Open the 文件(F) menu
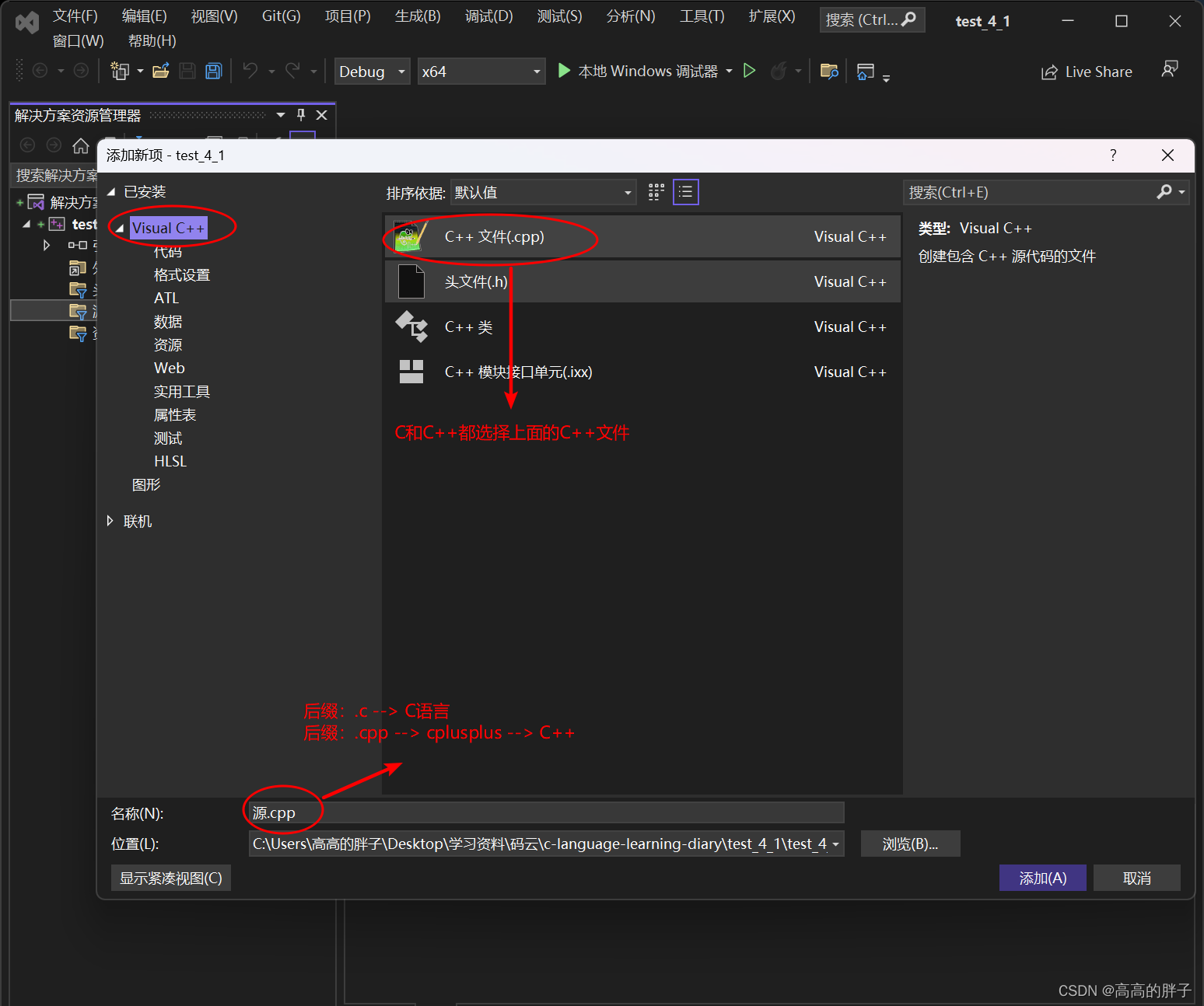Image resolution: width=1204 pixels, height=1006 pixels. [x=75, y=16]
